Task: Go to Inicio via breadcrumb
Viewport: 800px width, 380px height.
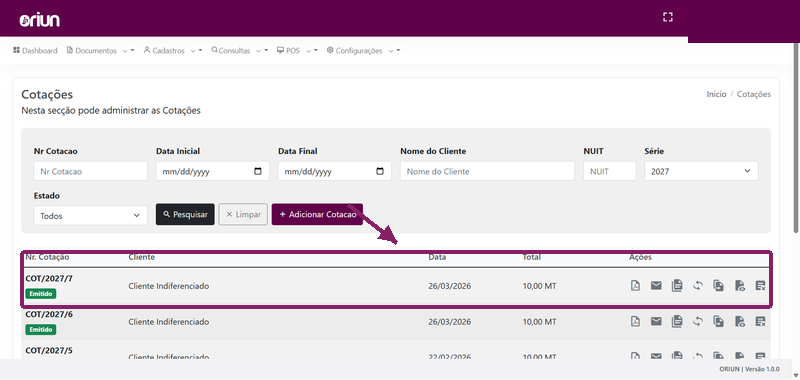Action: (x=716, y=94)
